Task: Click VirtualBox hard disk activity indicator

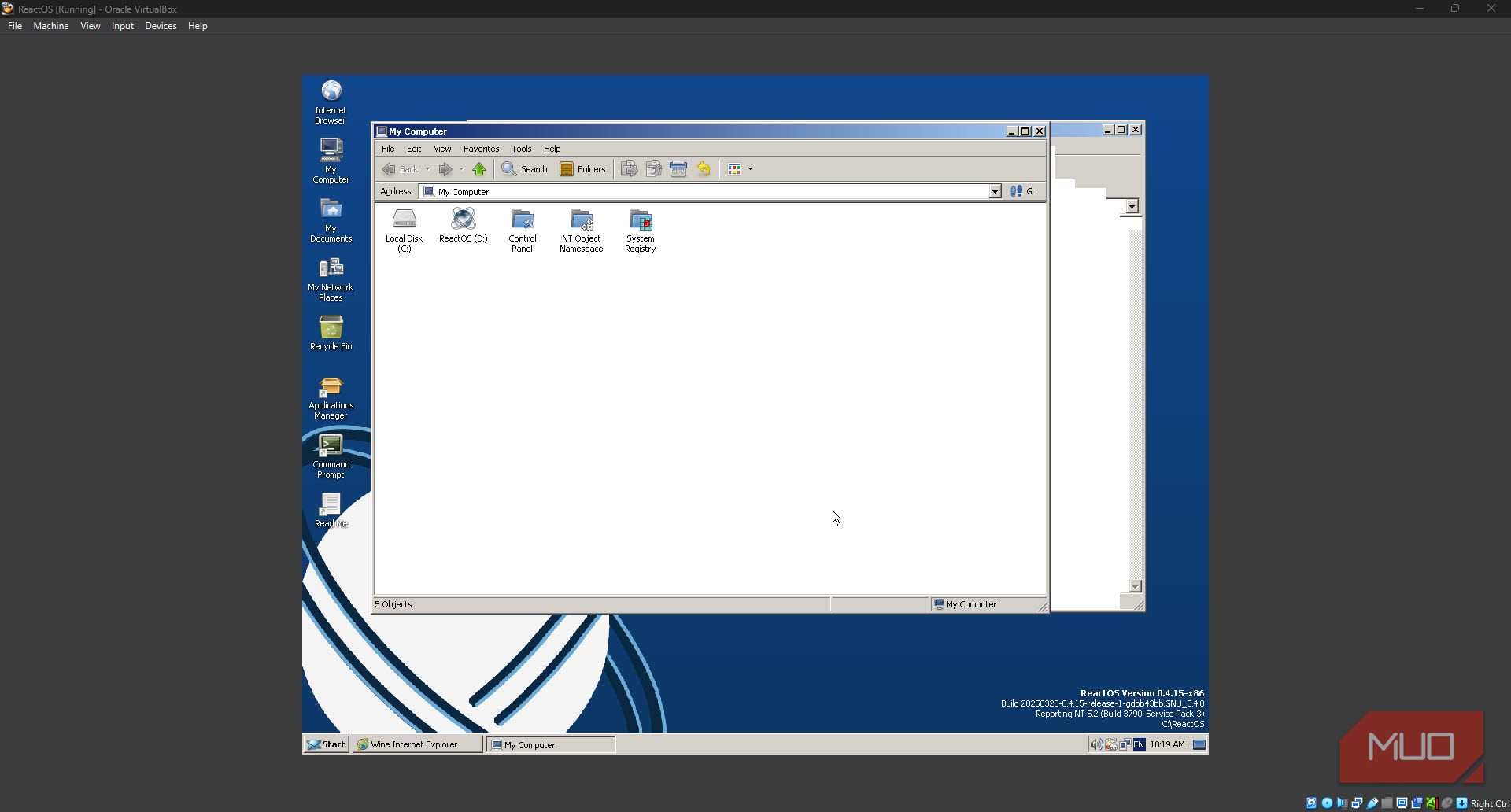Action: pos(1311,803)
